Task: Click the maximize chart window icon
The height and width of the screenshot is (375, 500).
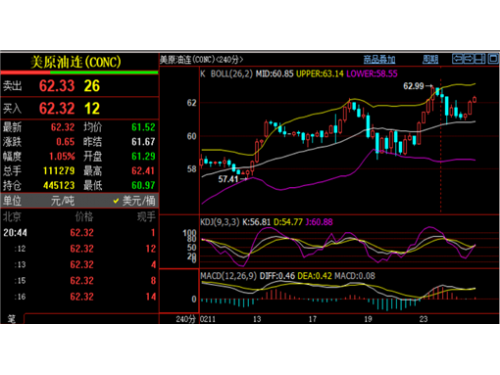Action: click(493, 59)
